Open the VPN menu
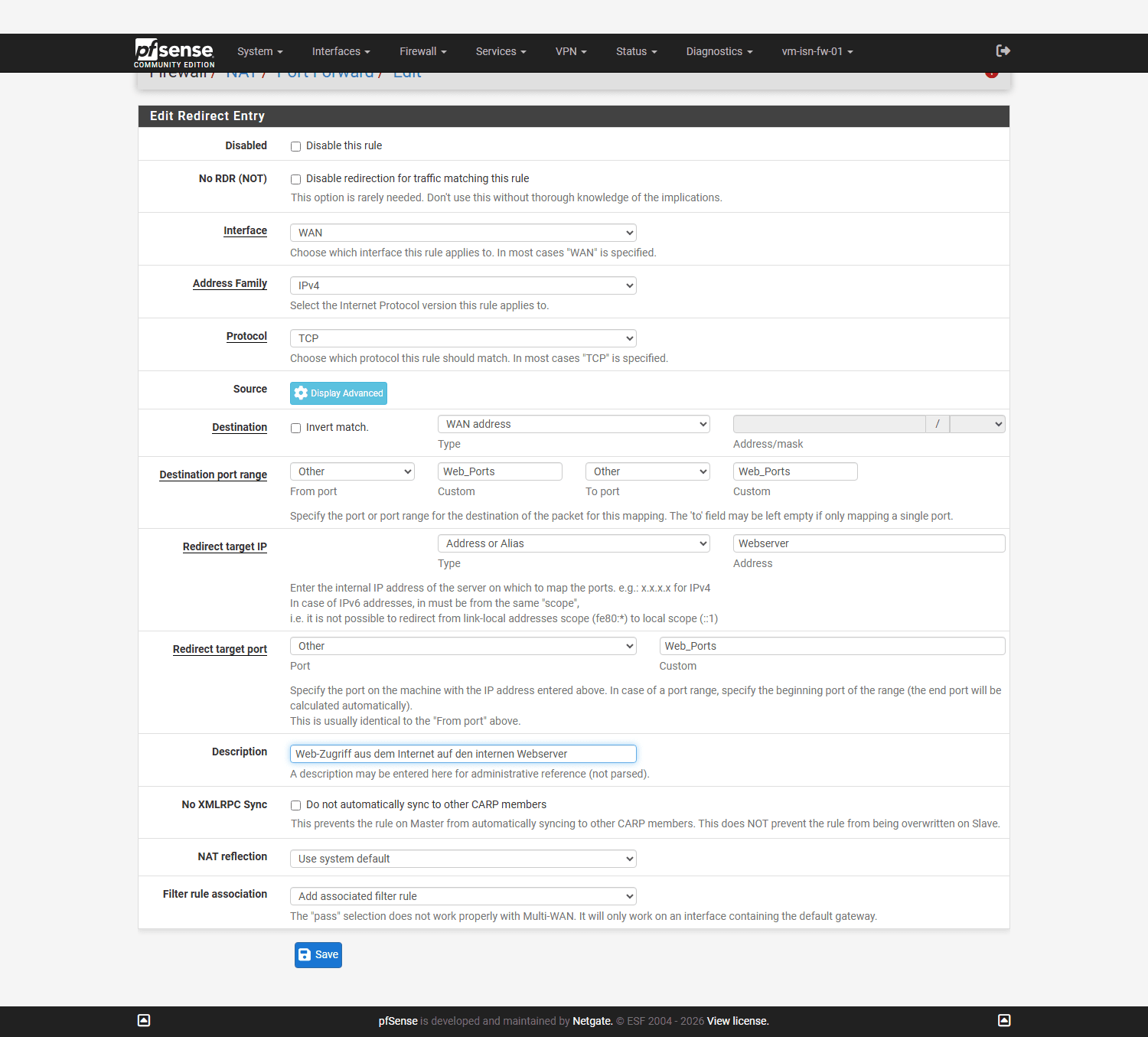1148x1037 pixels. (571, 51)
